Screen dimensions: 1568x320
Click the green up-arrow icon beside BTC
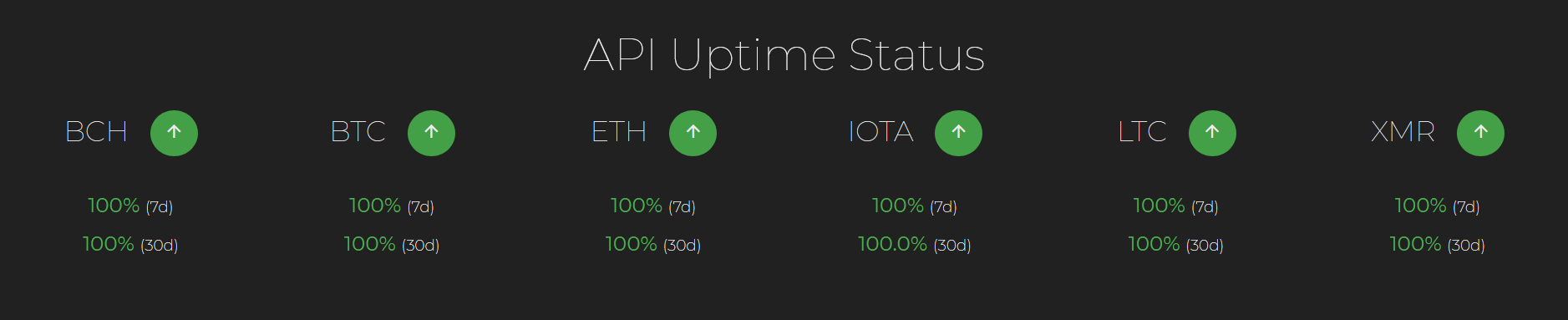[431, 133]
